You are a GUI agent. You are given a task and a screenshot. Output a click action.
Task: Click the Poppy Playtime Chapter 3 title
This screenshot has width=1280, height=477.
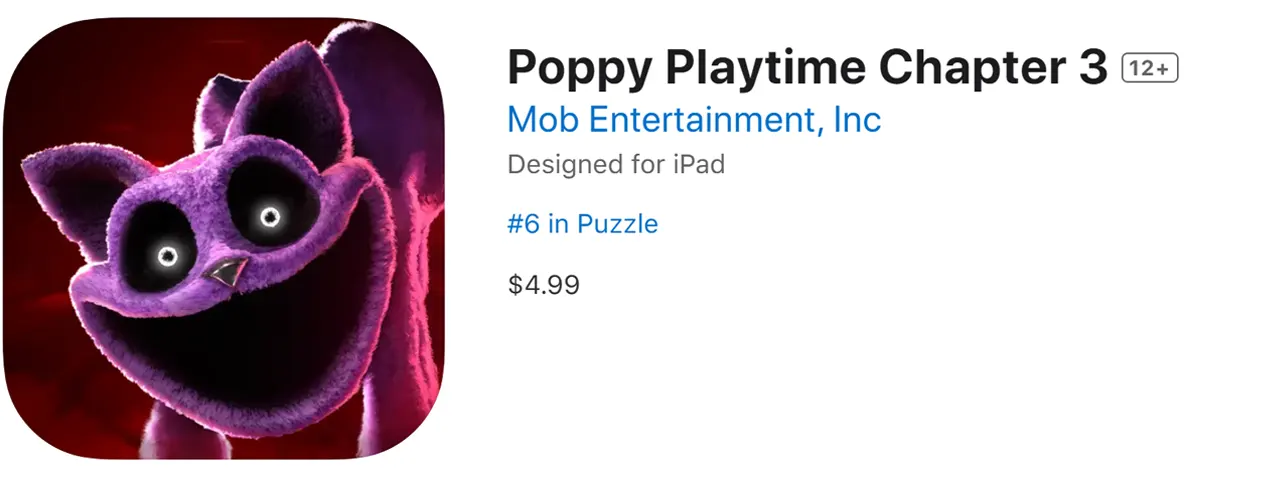tap(808, 69)
